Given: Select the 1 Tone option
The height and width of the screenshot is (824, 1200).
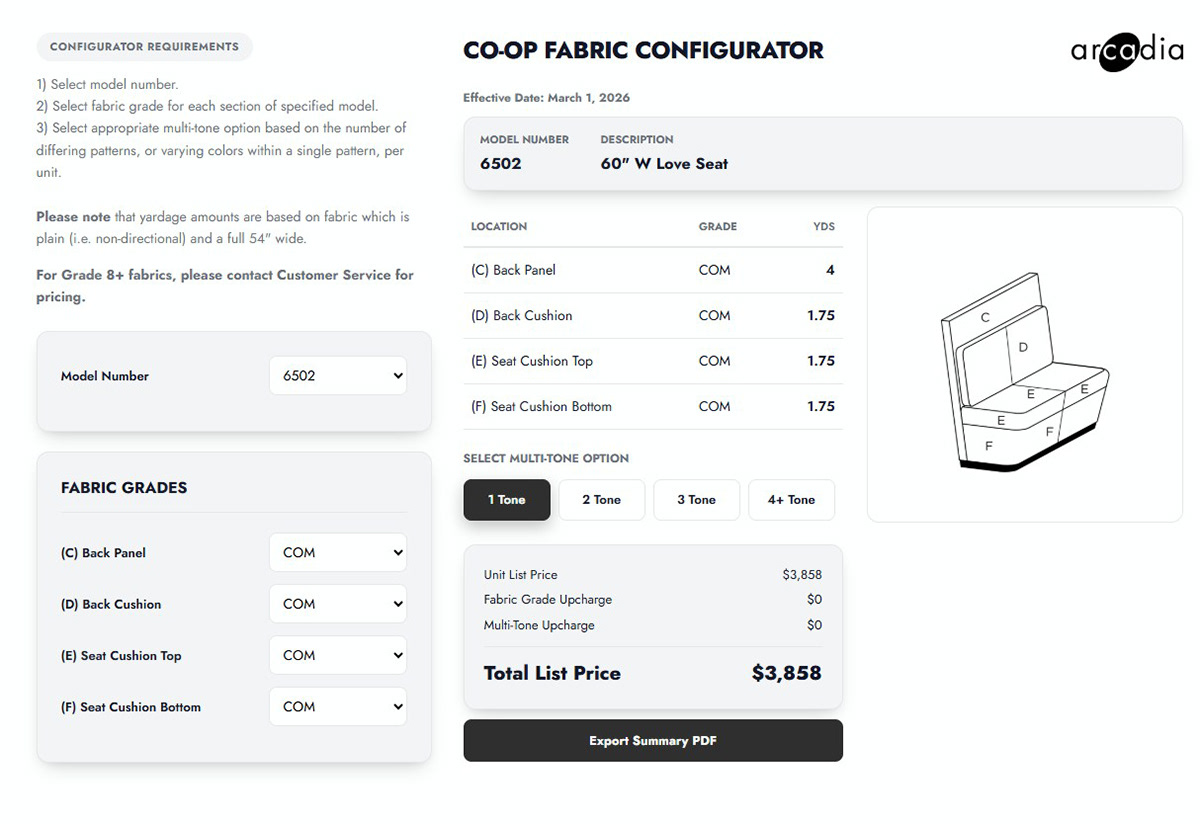Looking at the screenshot, I should click(506, 500).
